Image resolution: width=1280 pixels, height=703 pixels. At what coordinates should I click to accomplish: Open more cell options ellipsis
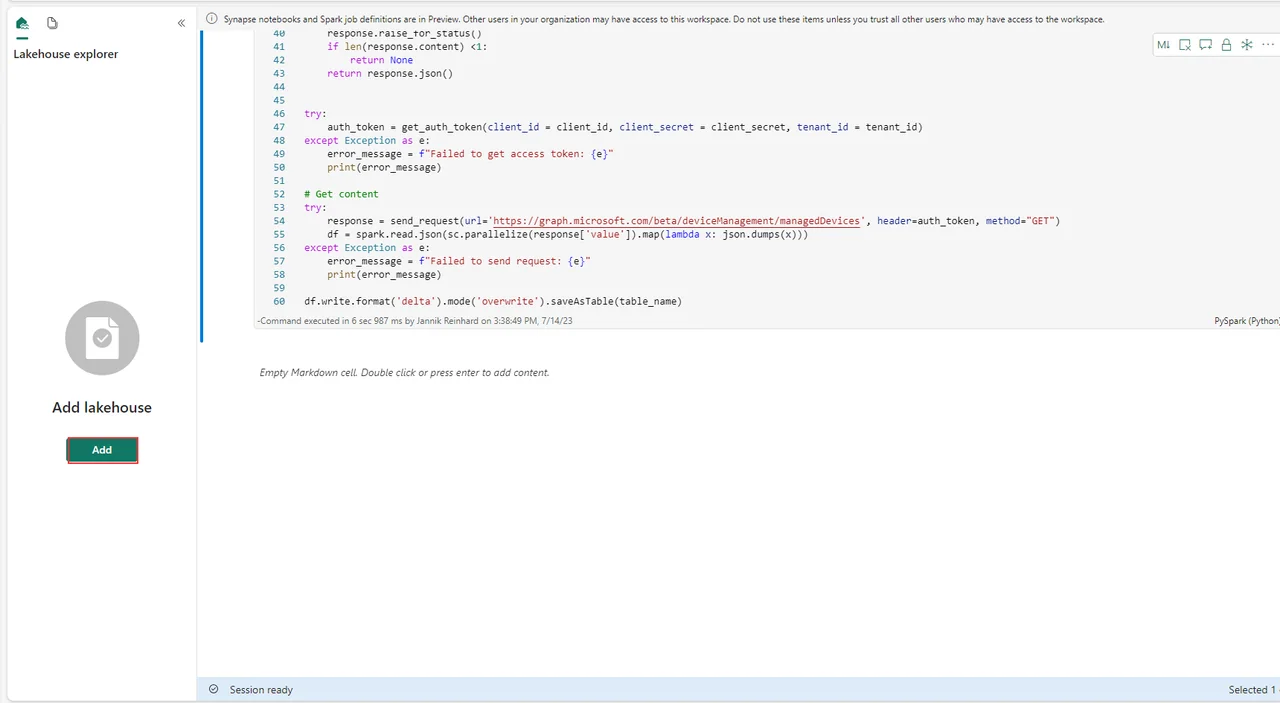(1267, 45)
